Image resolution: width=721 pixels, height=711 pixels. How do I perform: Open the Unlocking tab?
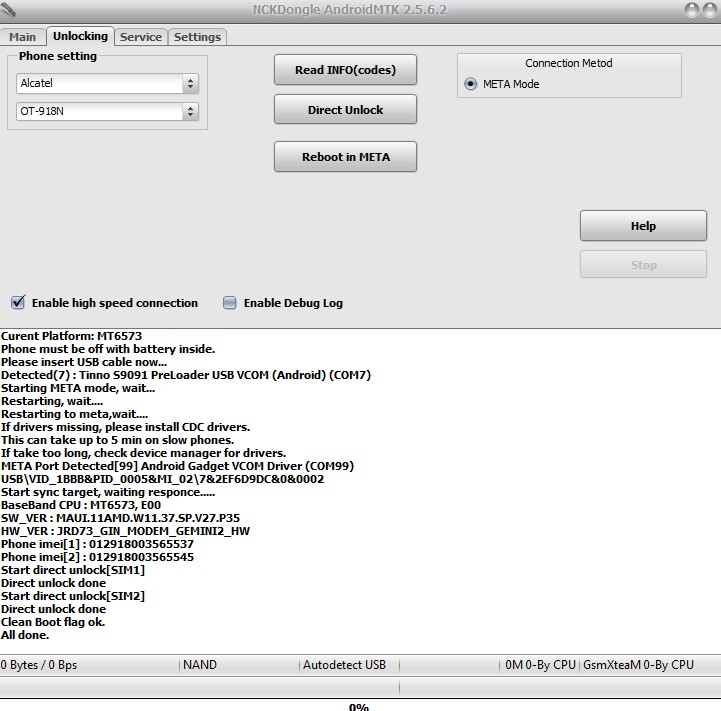80,36
